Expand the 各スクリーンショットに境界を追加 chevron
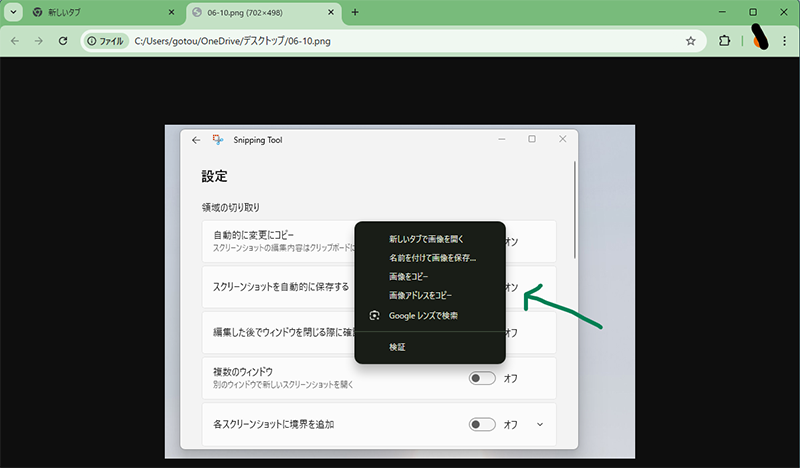The width and height of the screenshot is (800, 468). 540,424
